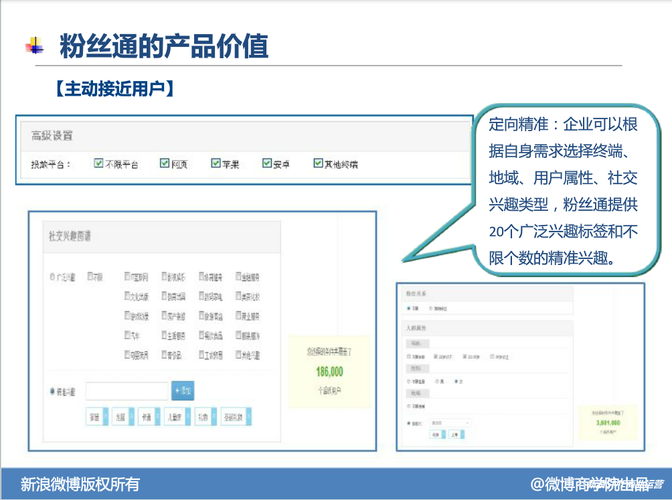Select the 精准兴趣 radio button
This screenshot has width=672, height=500.
tap(52, 391)
